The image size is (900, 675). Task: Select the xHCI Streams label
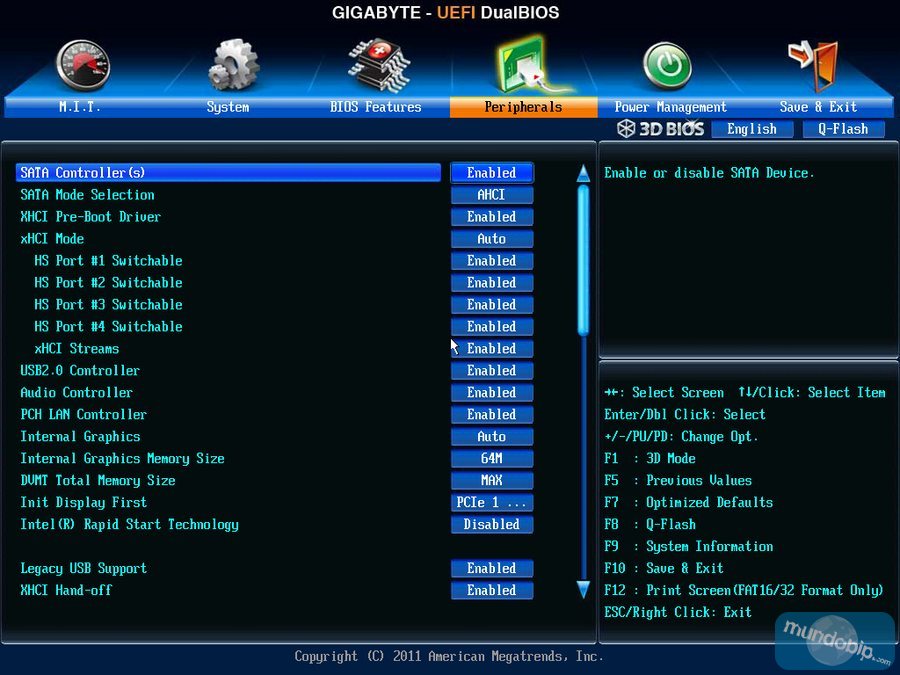(x=77, y=348)
